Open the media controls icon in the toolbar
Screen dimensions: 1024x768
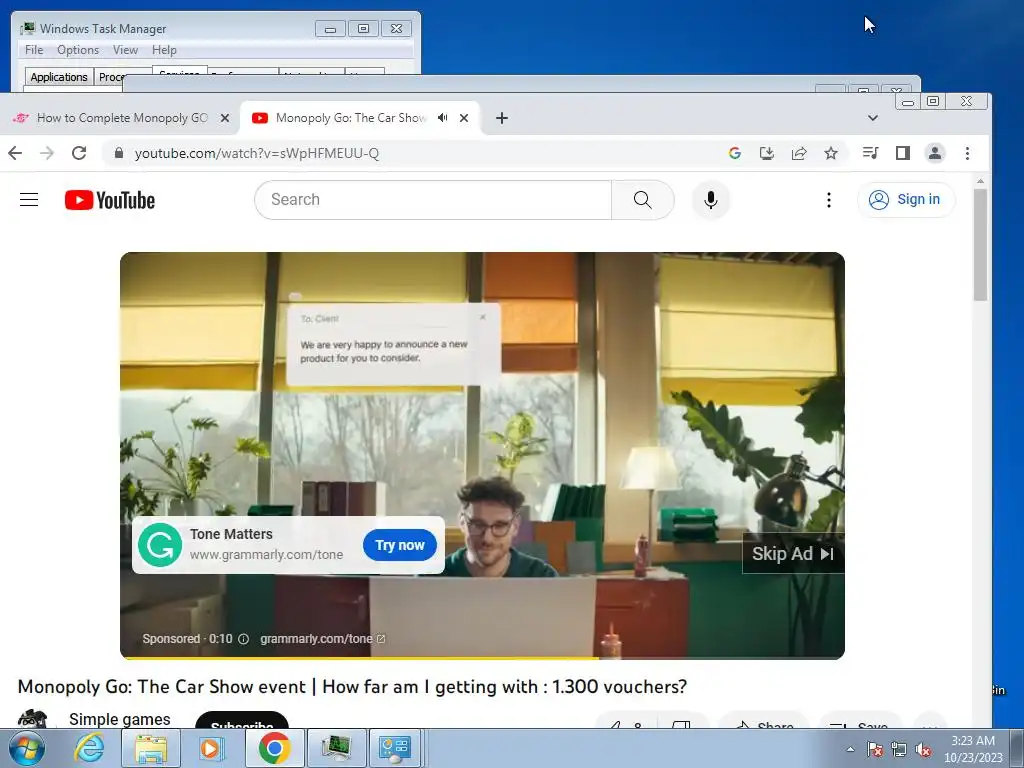(871, 153)
